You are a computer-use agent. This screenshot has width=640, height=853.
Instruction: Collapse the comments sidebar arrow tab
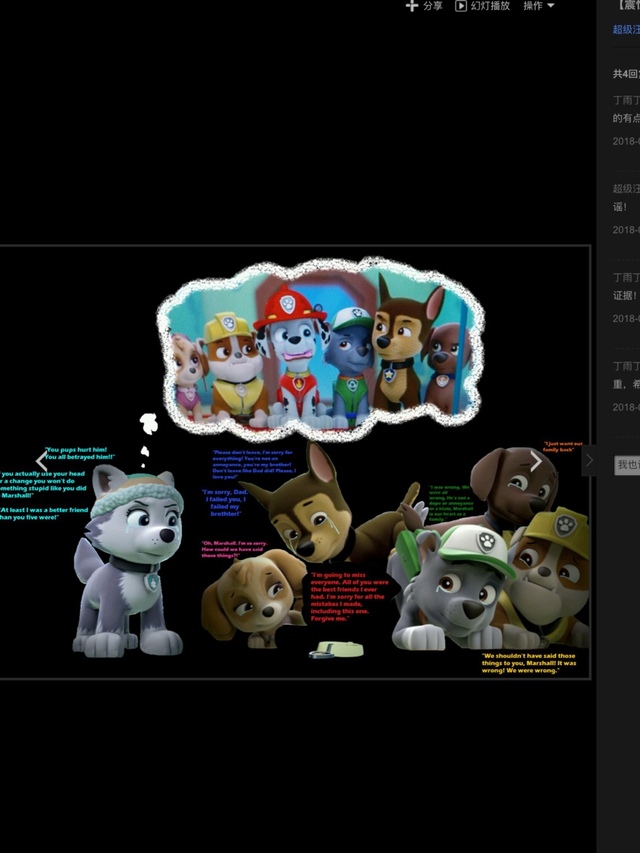[589, 460]
